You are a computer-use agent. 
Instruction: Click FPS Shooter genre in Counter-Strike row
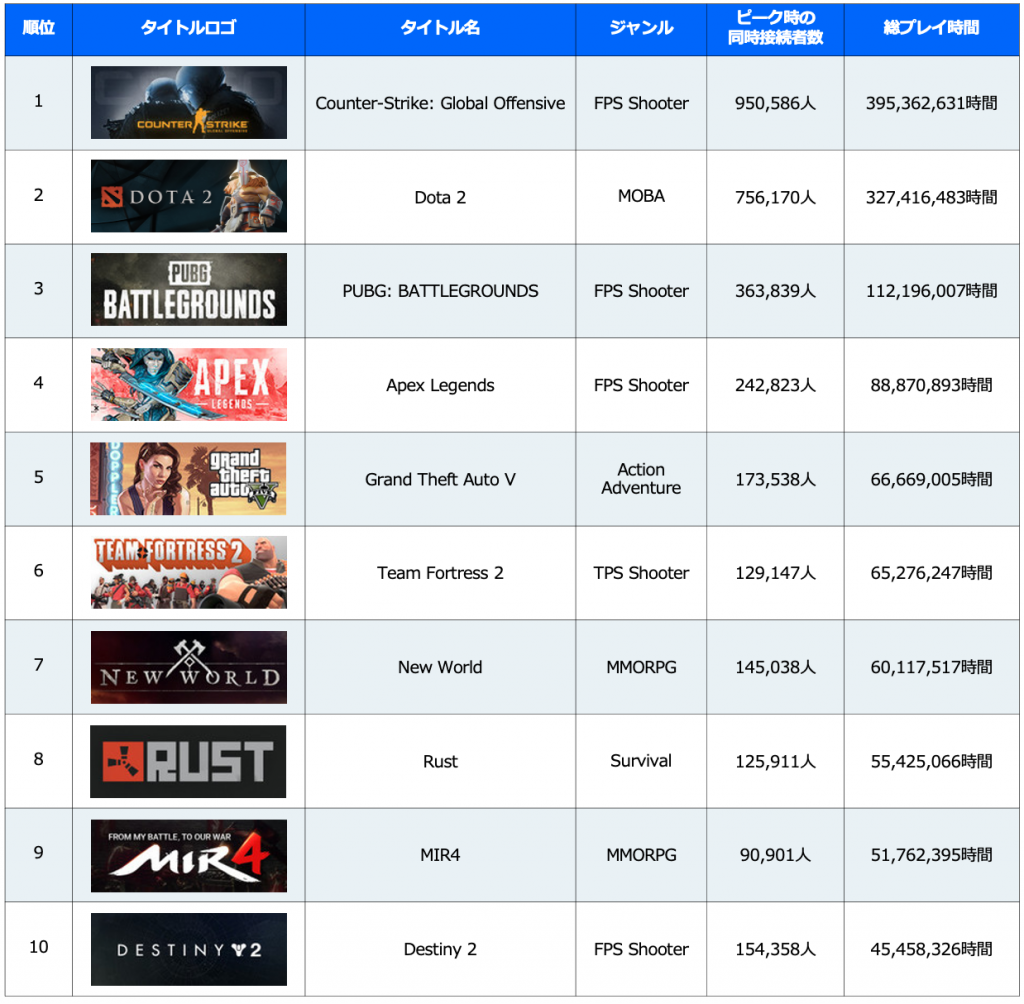point(641,103)
